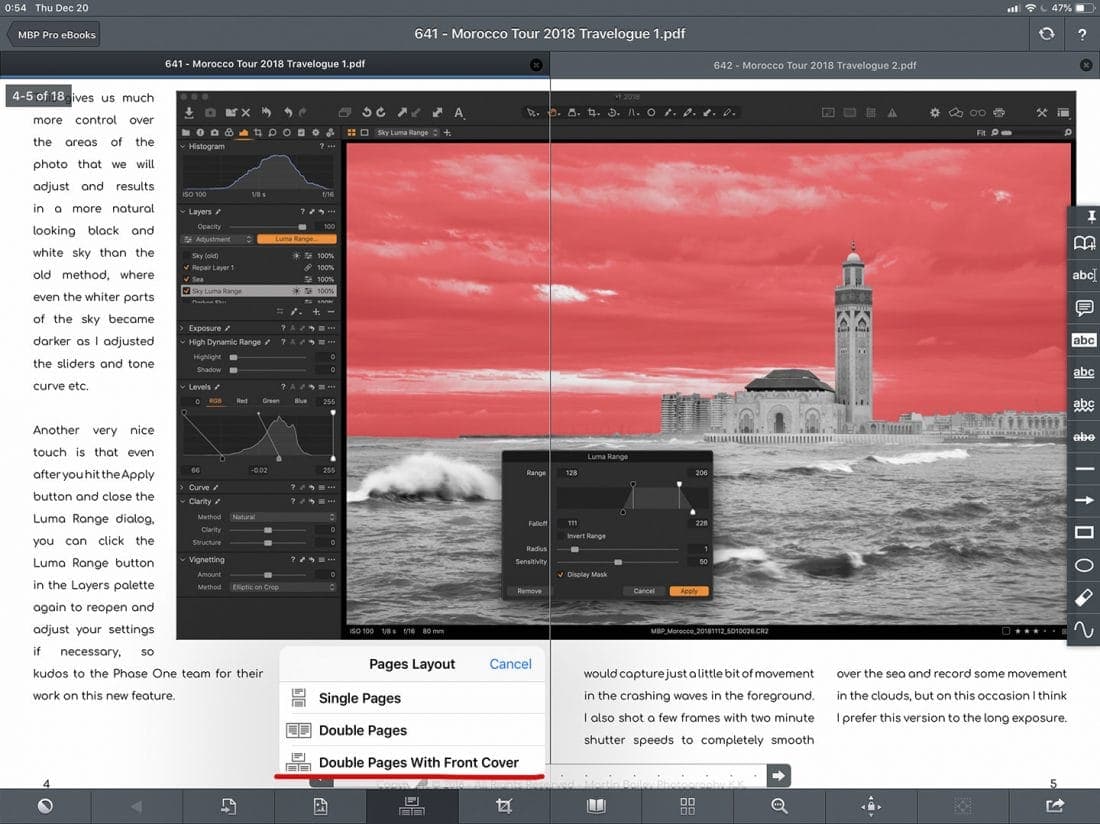Choose Double Pages With Front Cover
Viewport: 1100px width, 824px height.
(x=418, y=762)
